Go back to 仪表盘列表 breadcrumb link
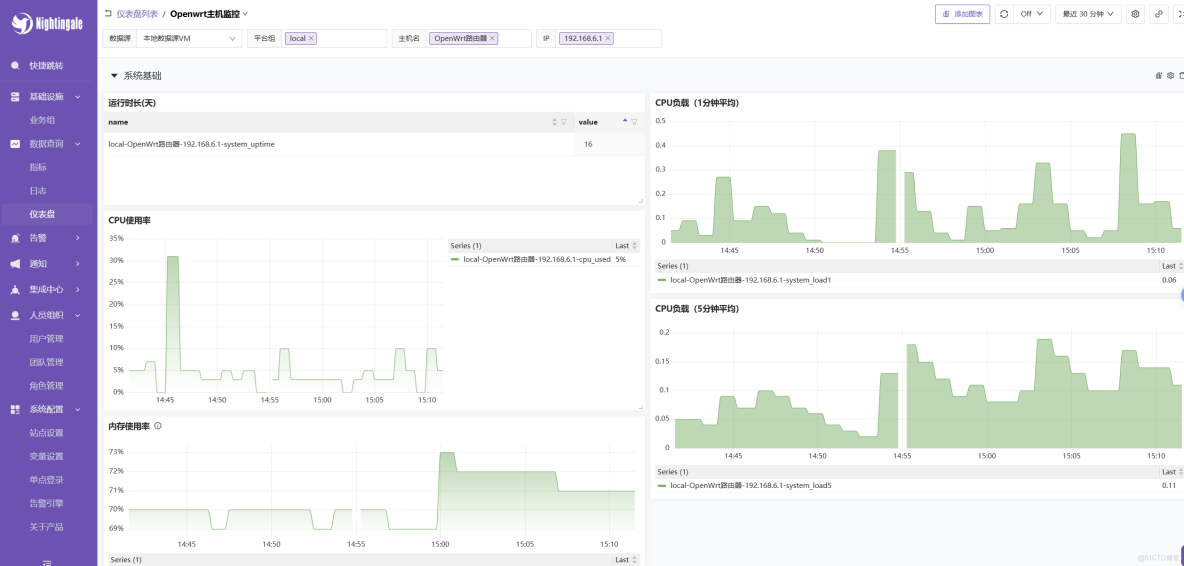 pyautogui.click(x=137, y=14)
